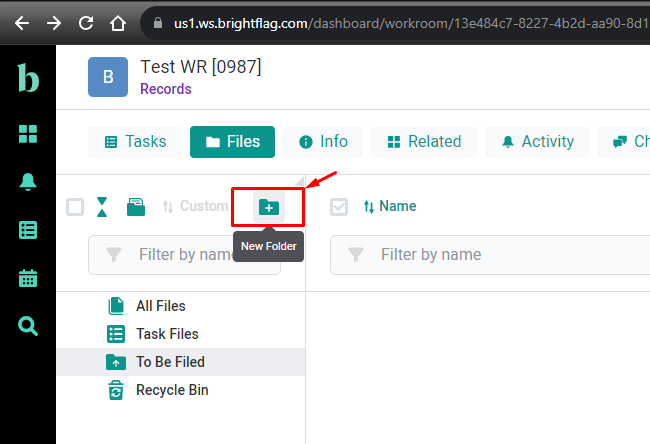
Task: Toggle the folder panel select-all checkbox
Action: (x=75, y=207)
